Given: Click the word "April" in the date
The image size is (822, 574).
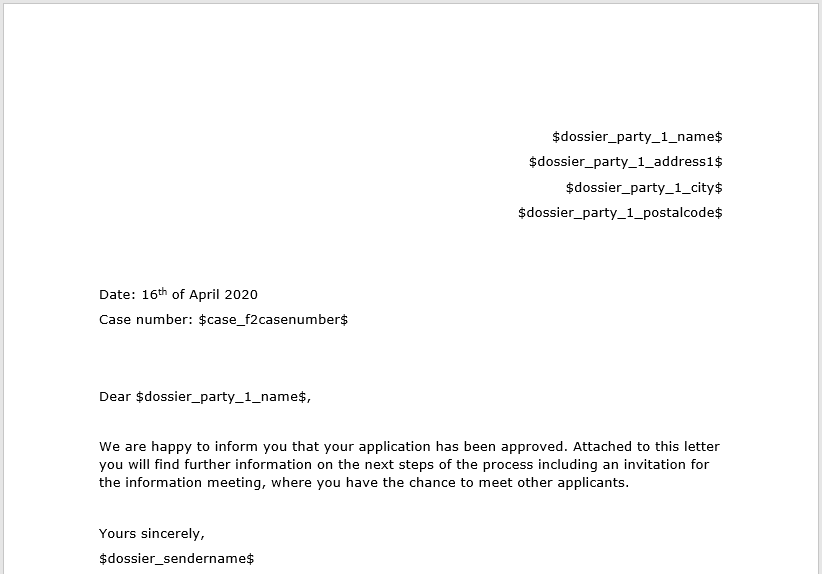Looking at the screenshot, I should (x=205, y=295).
